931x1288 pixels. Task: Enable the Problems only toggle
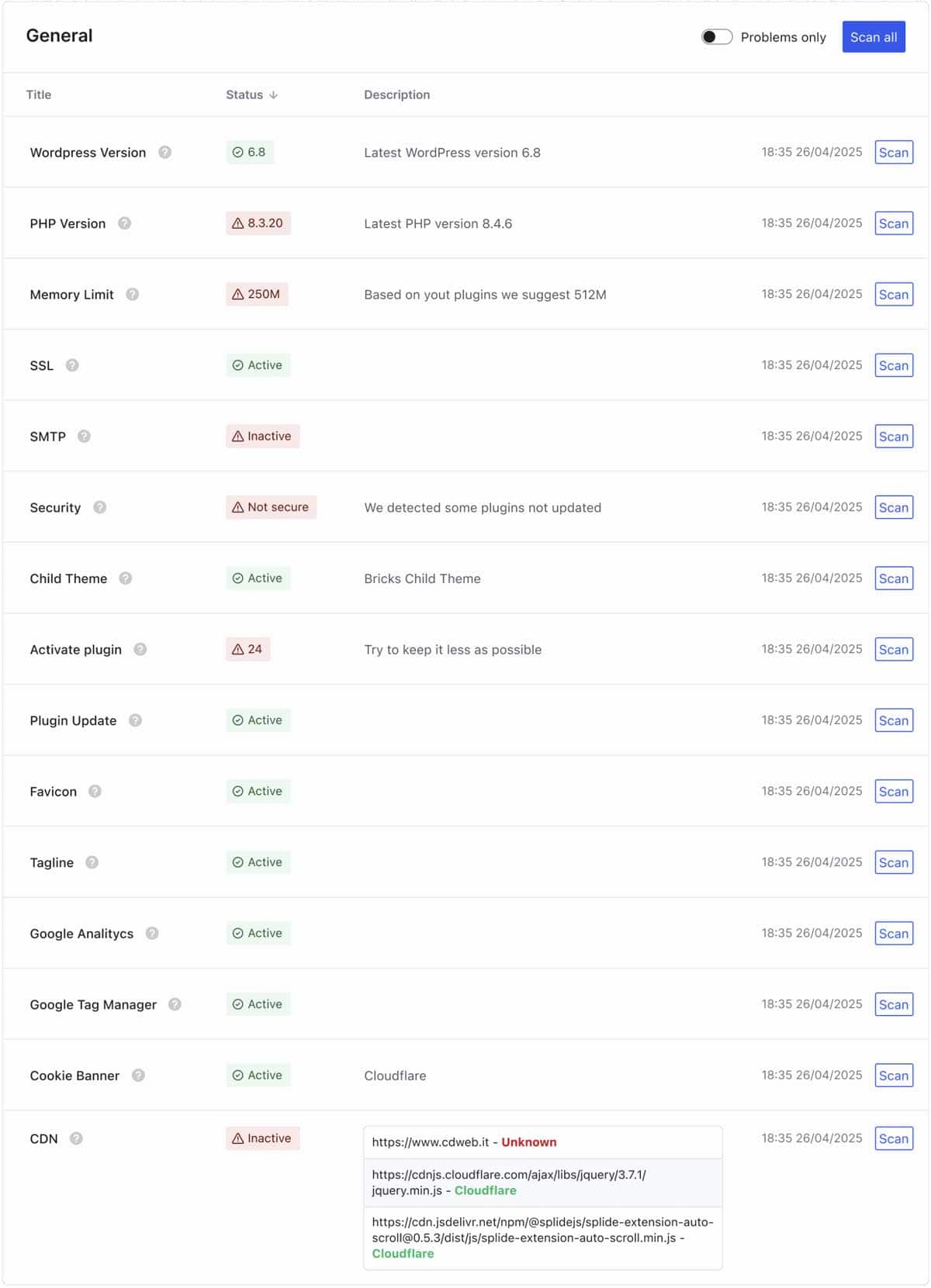coord(717,36)
